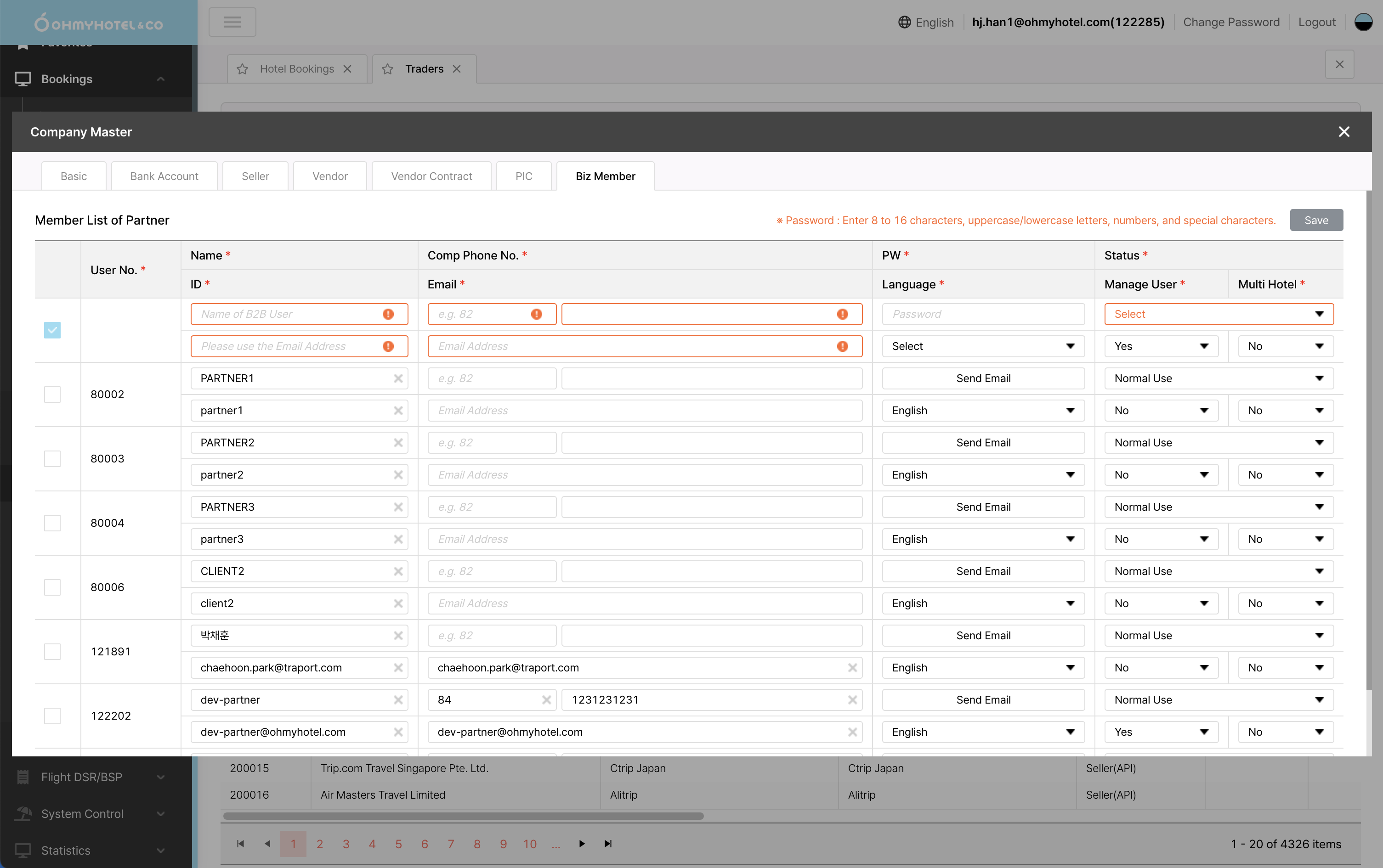
Task: Open the Bank Account tab
Action: click(x=164, y=176)
